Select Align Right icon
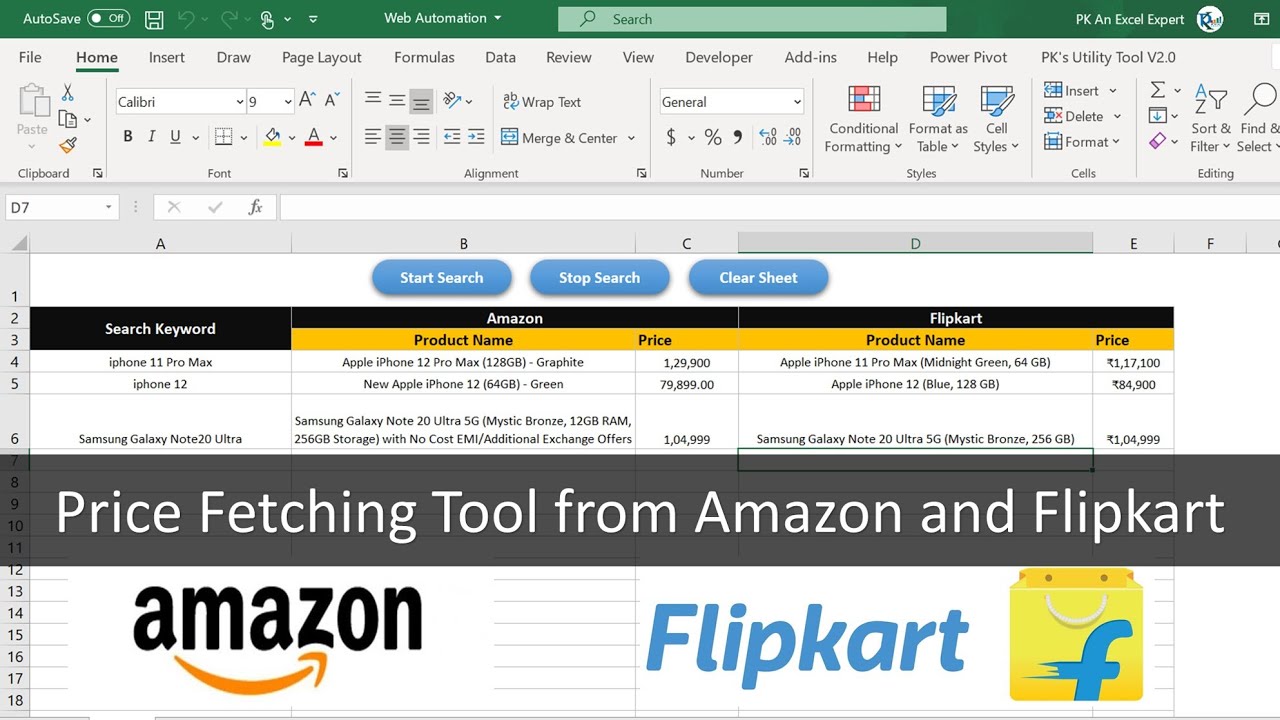 [x=421, y=137]
